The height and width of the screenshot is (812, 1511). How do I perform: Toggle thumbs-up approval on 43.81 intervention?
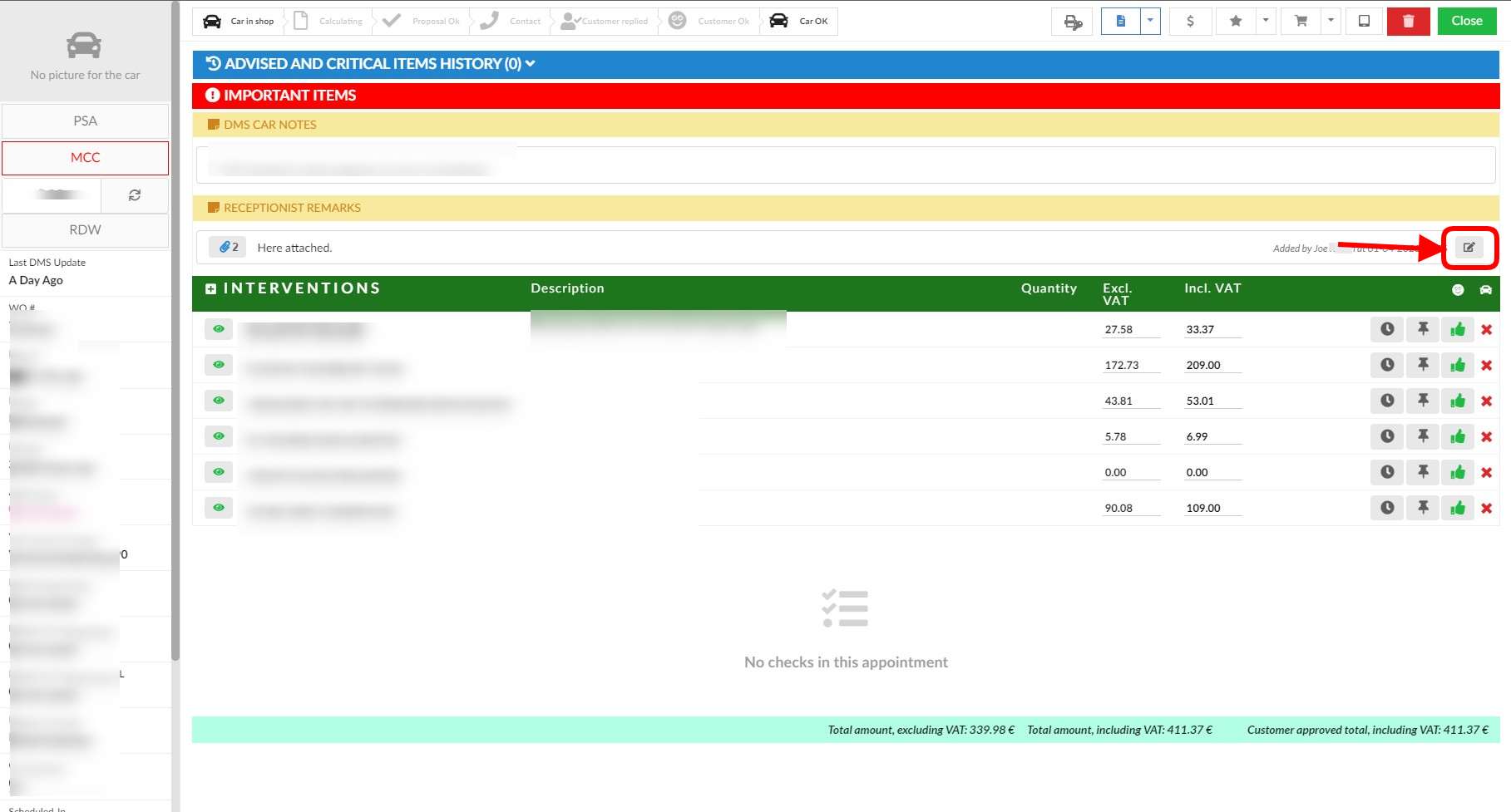coord(1457,401)
